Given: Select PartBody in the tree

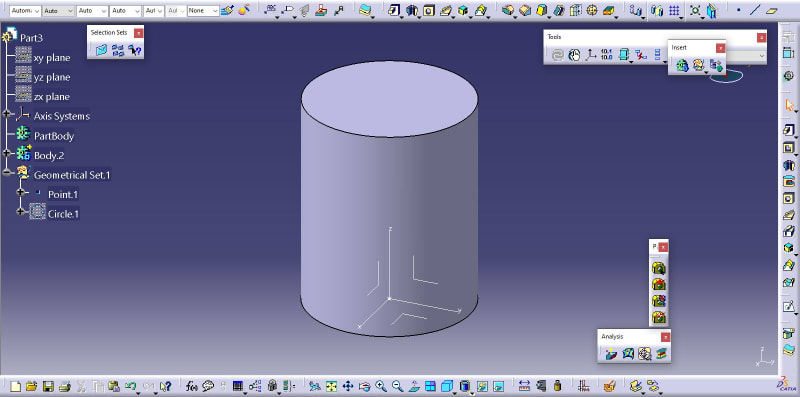Looking at the screenshot, I should [54, 136].
